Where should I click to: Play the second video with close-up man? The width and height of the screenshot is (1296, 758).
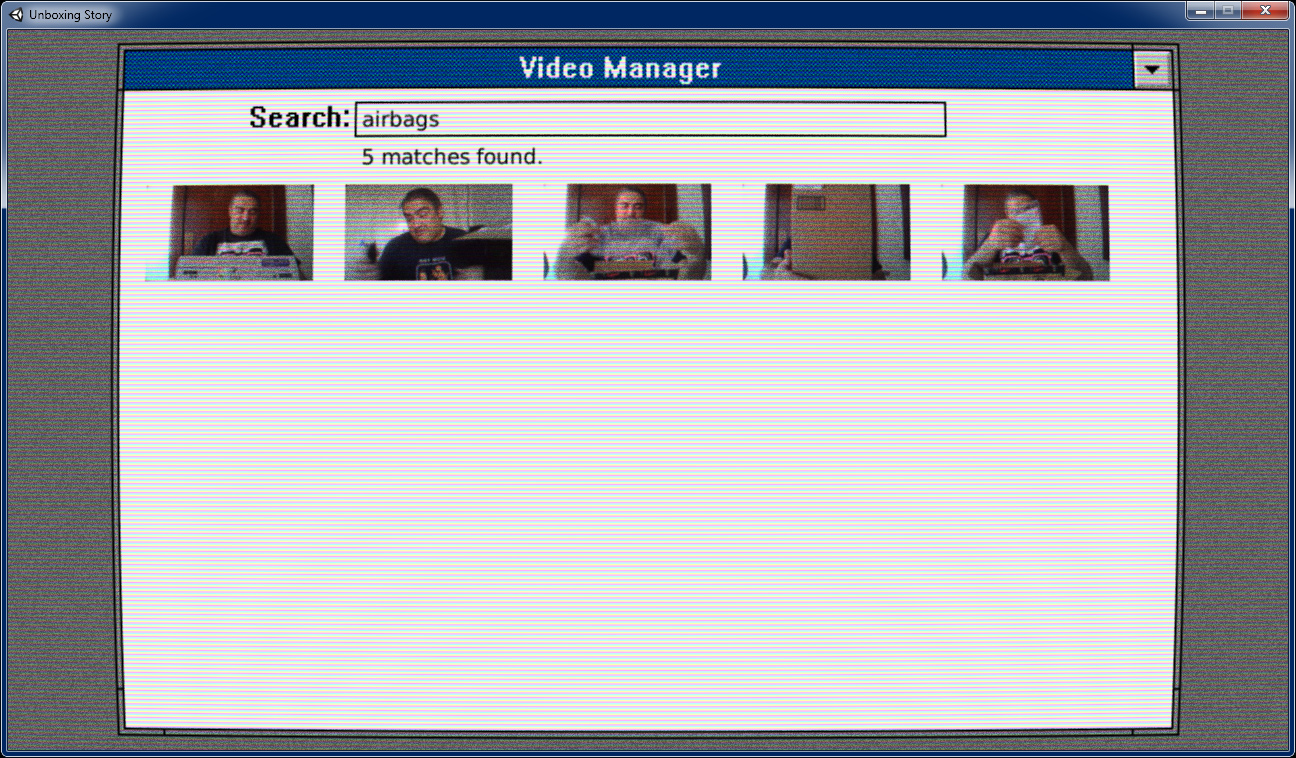tap(428, 232)
